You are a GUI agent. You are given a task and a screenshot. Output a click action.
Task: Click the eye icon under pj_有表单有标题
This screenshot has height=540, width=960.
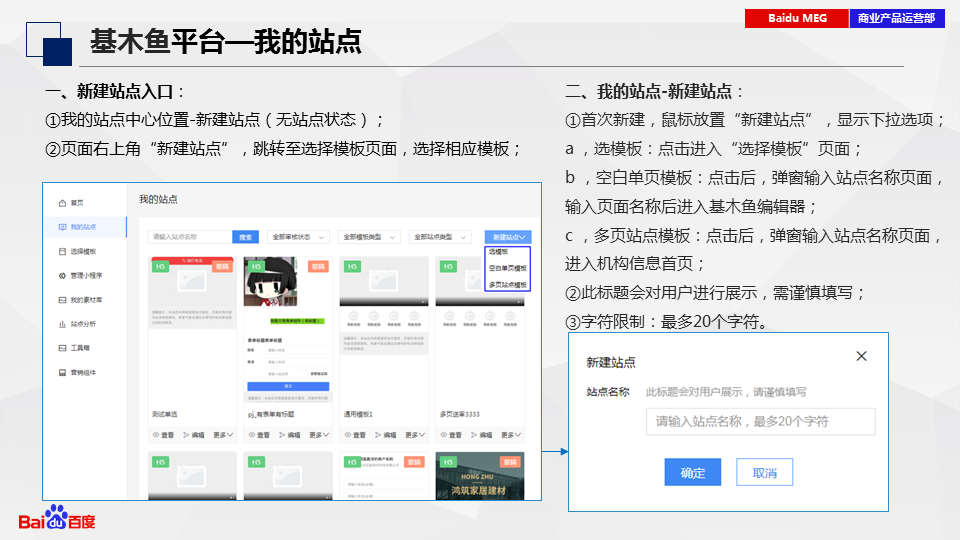pyautogui.click(x=252, y=435)
